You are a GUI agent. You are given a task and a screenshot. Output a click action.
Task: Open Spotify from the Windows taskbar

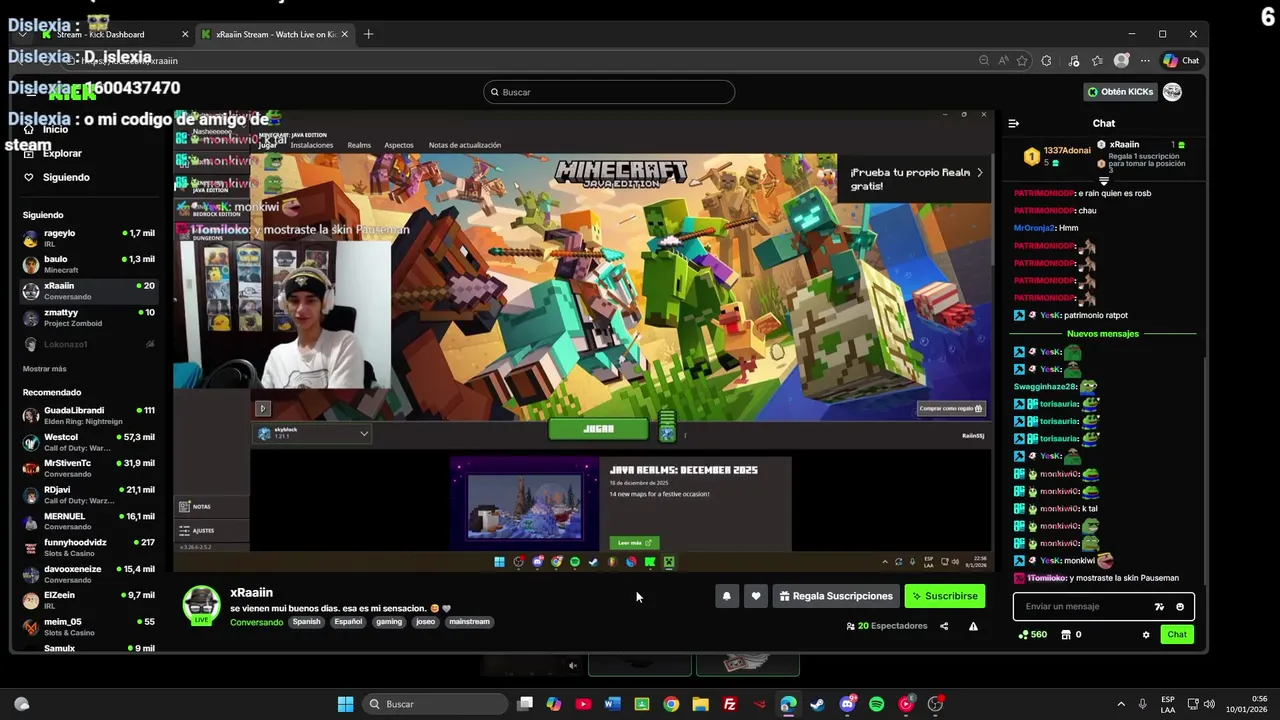pyautogui.click(x=876, y=704)
